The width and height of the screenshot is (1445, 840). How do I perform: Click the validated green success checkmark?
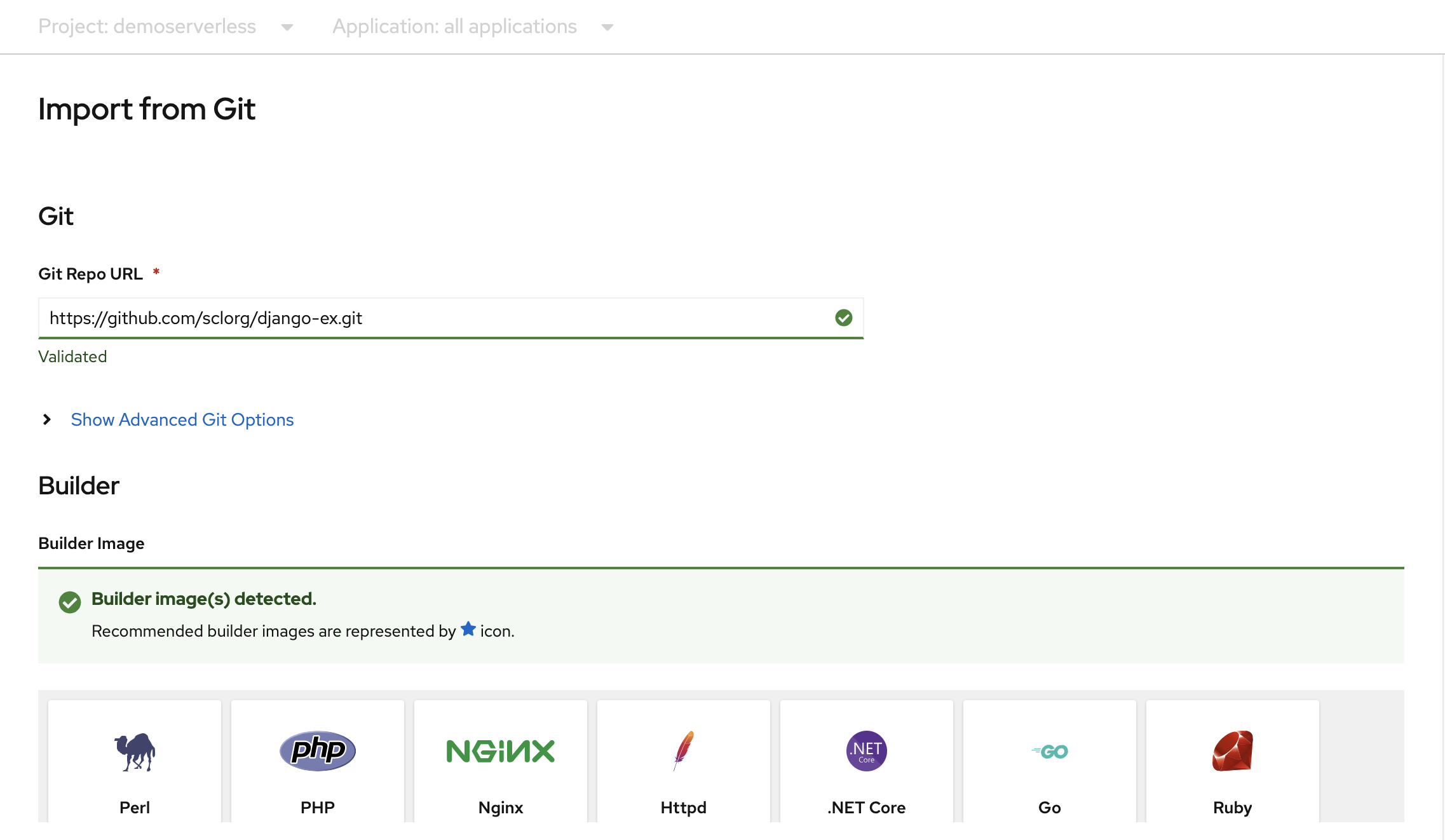843,318
